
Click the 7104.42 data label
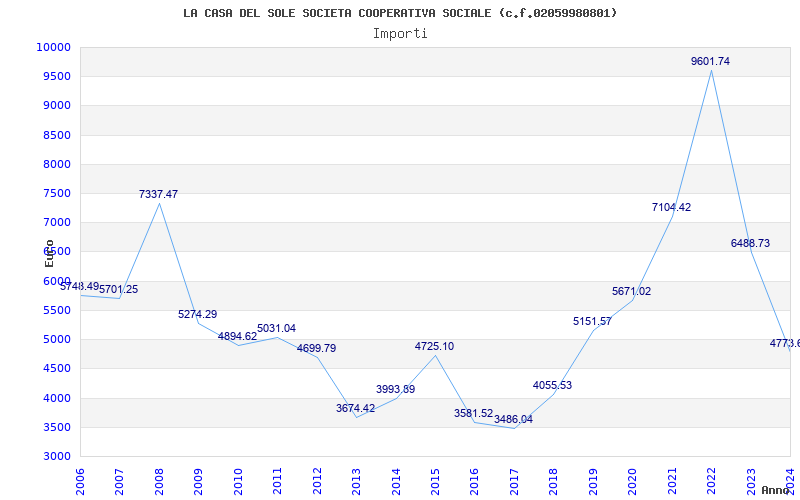pyautogui.click(x=671, y=208)
